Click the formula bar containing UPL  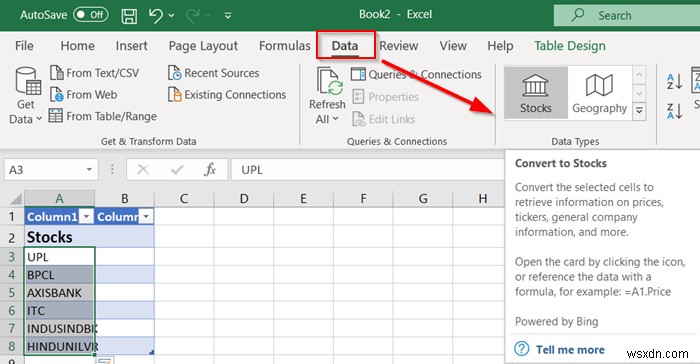point(368,170)
